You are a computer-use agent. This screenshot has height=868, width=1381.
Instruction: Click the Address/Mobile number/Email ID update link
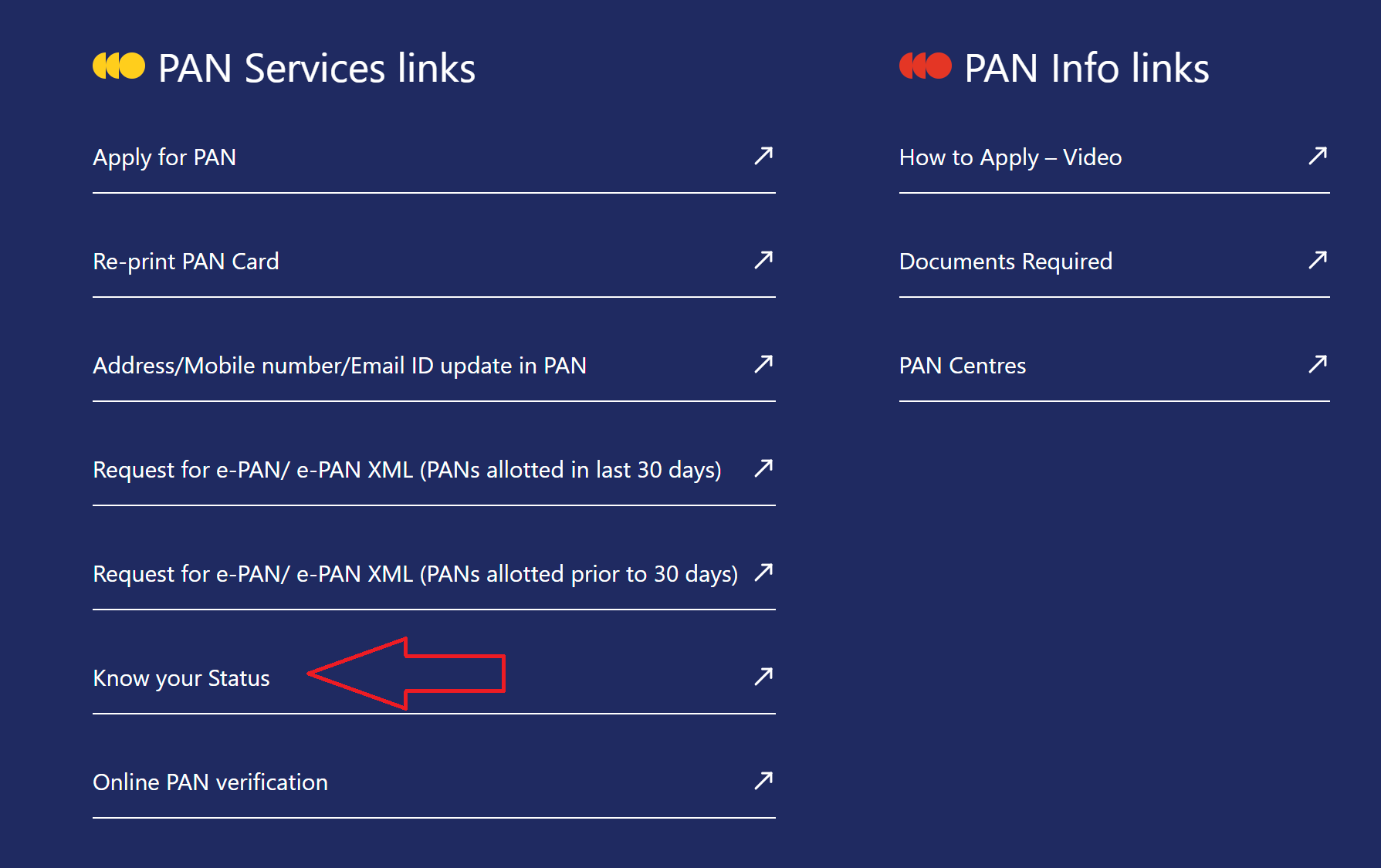[x=340, y=366]
